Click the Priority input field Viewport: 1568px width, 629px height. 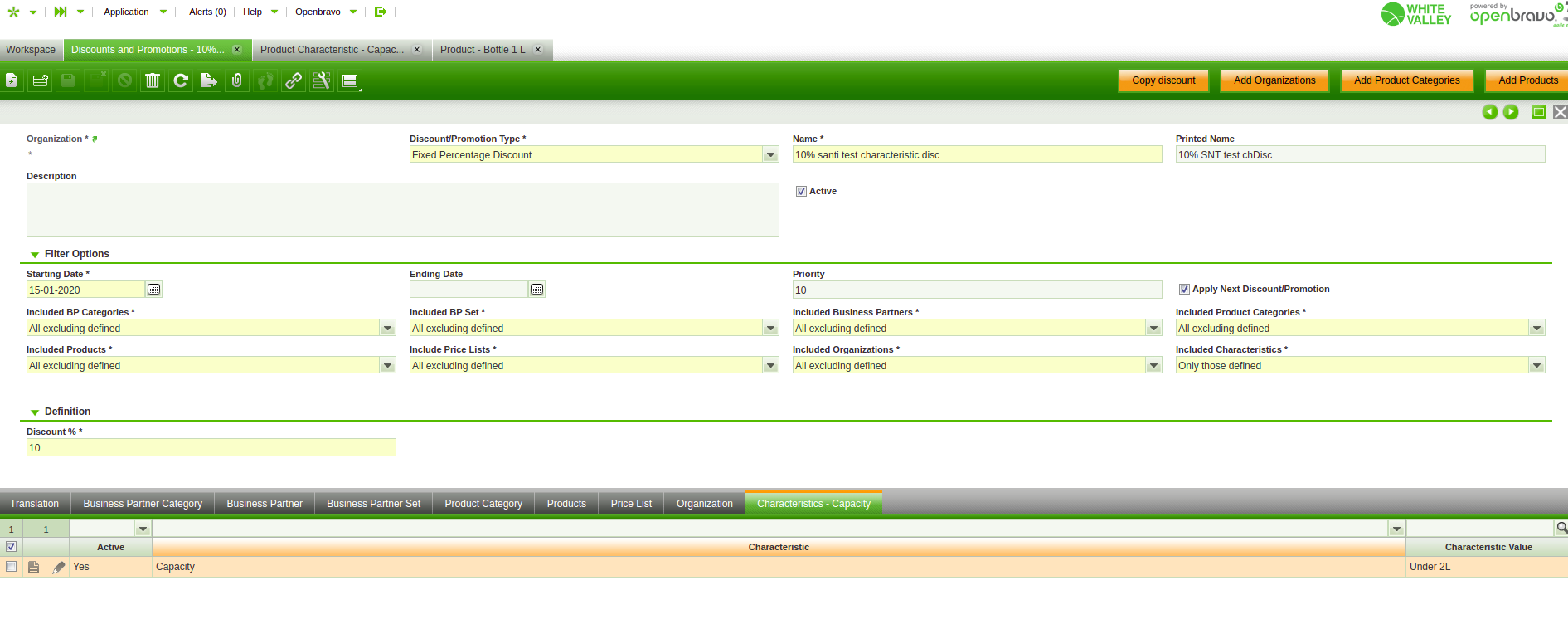(x=978, y=290)
